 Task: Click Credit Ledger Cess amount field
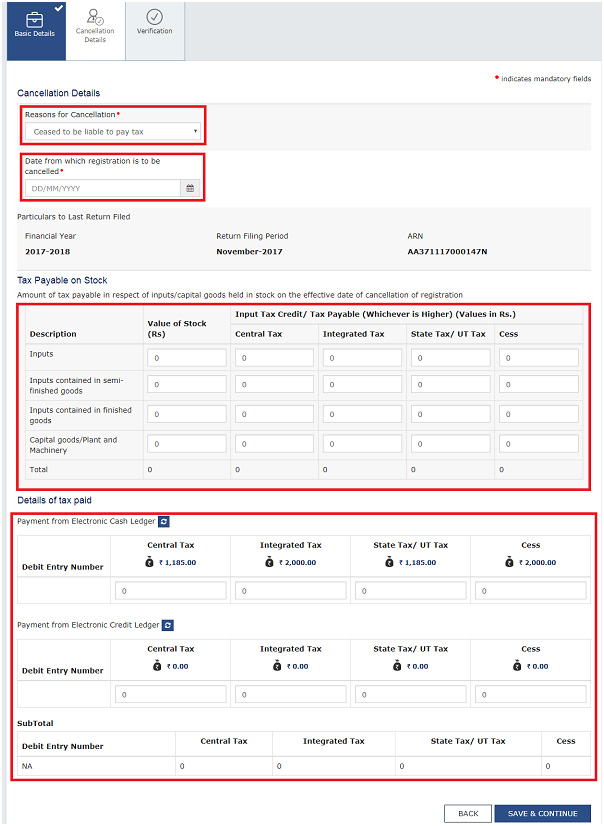531,694
